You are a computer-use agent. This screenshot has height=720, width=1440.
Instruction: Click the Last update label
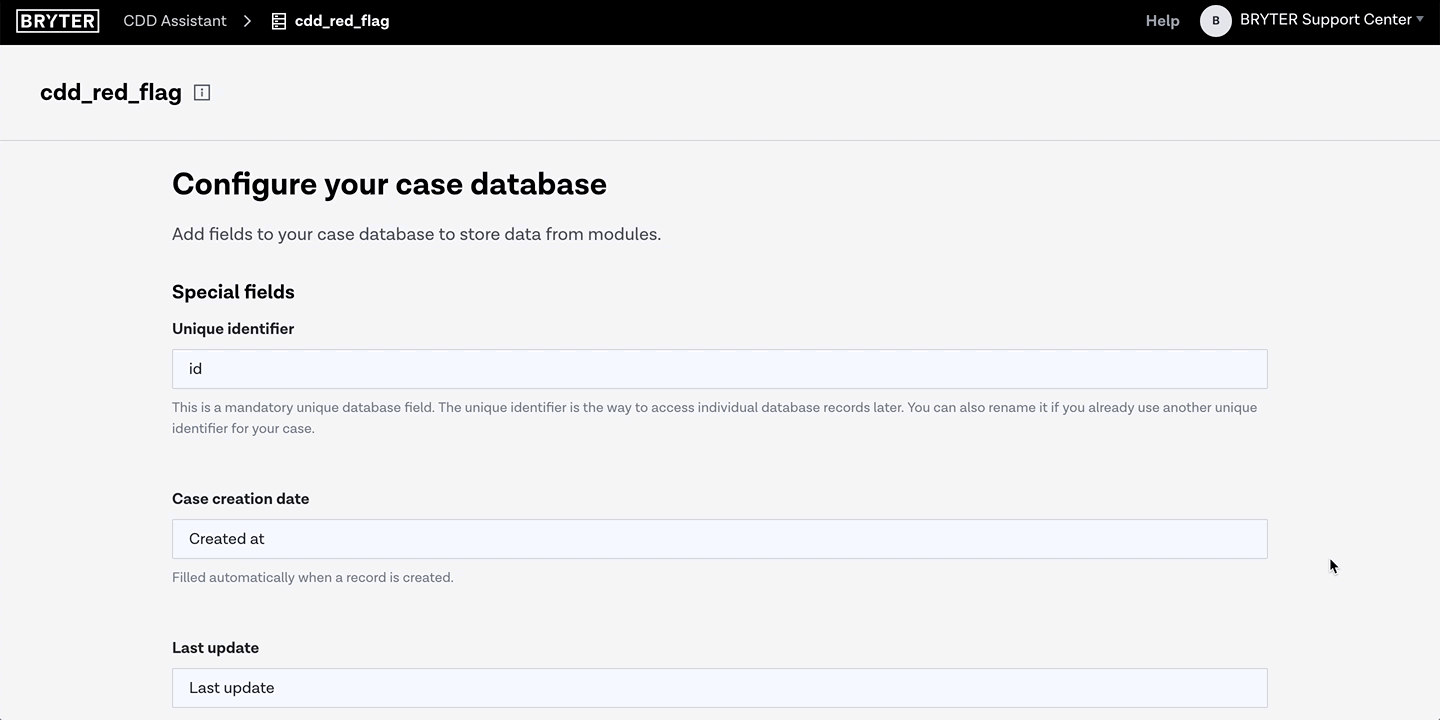(216, 648)
